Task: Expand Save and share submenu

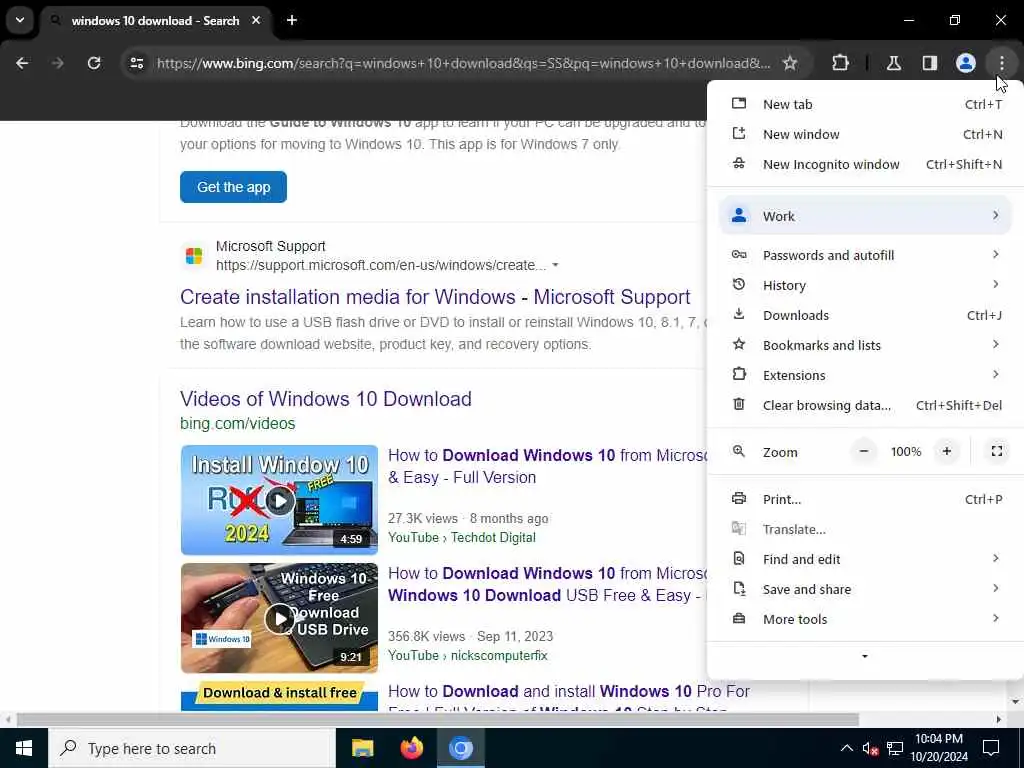Action: (865, 590)
